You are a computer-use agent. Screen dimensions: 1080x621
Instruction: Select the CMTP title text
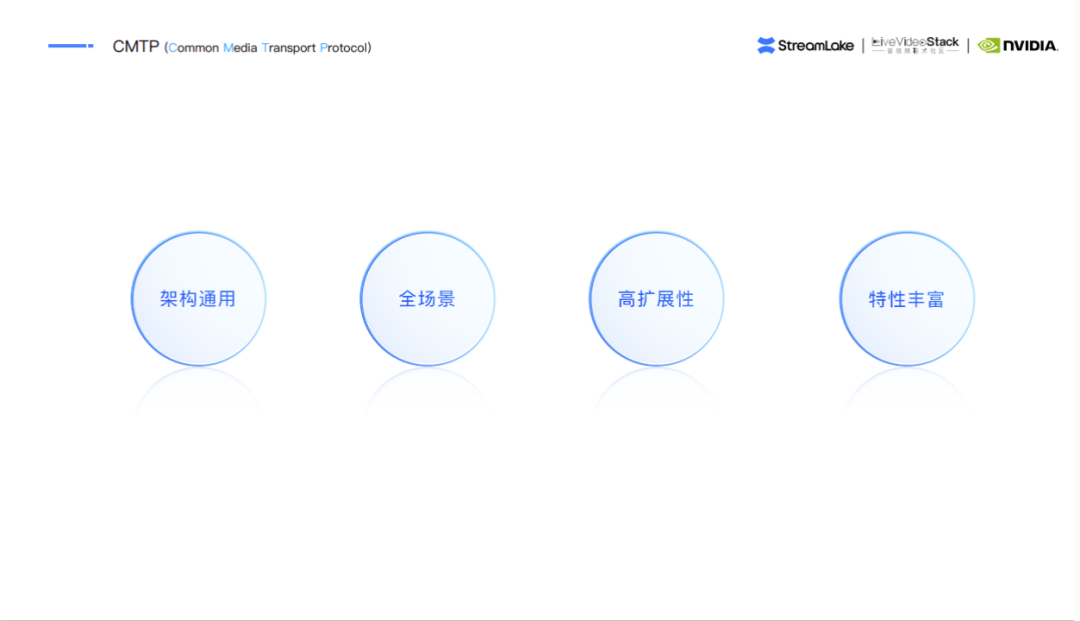[x=135, y=47]
